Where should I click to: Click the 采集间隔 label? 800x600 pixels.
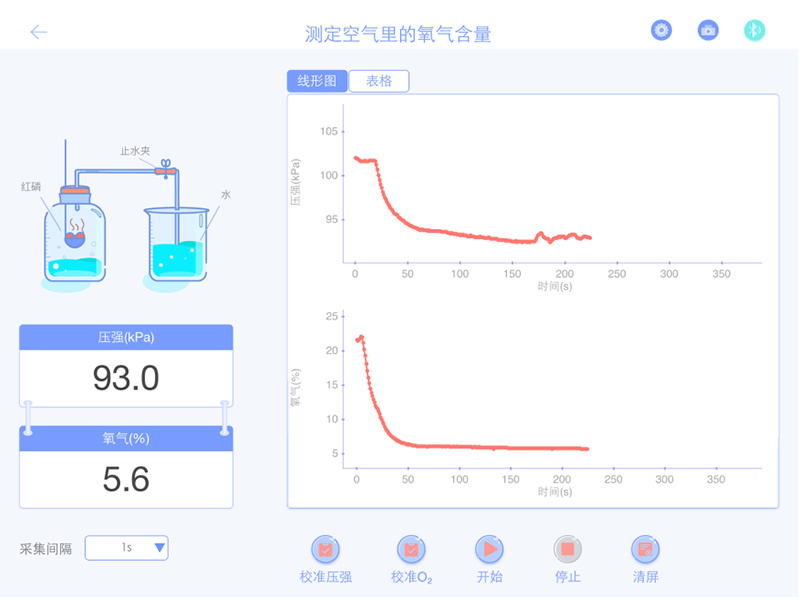46,549
